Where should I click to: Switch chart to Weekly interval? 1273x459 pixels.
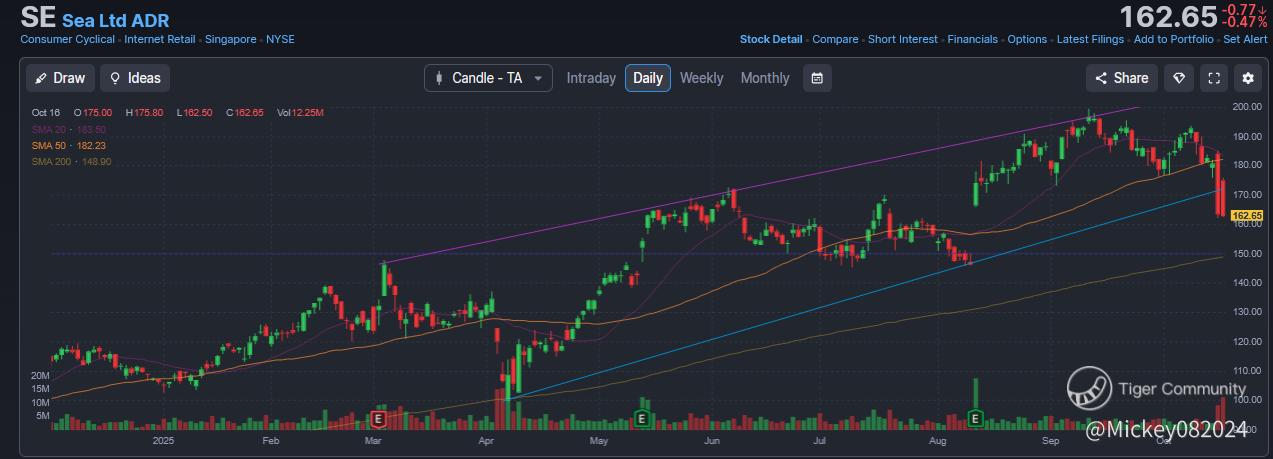(x=701, y=78)
